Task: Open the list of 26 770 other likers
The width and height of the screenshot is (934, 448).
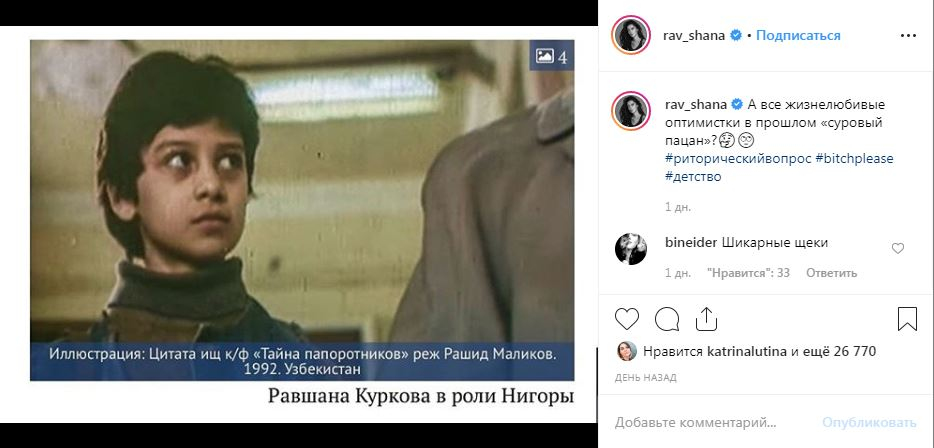Action: click(839, 351)
